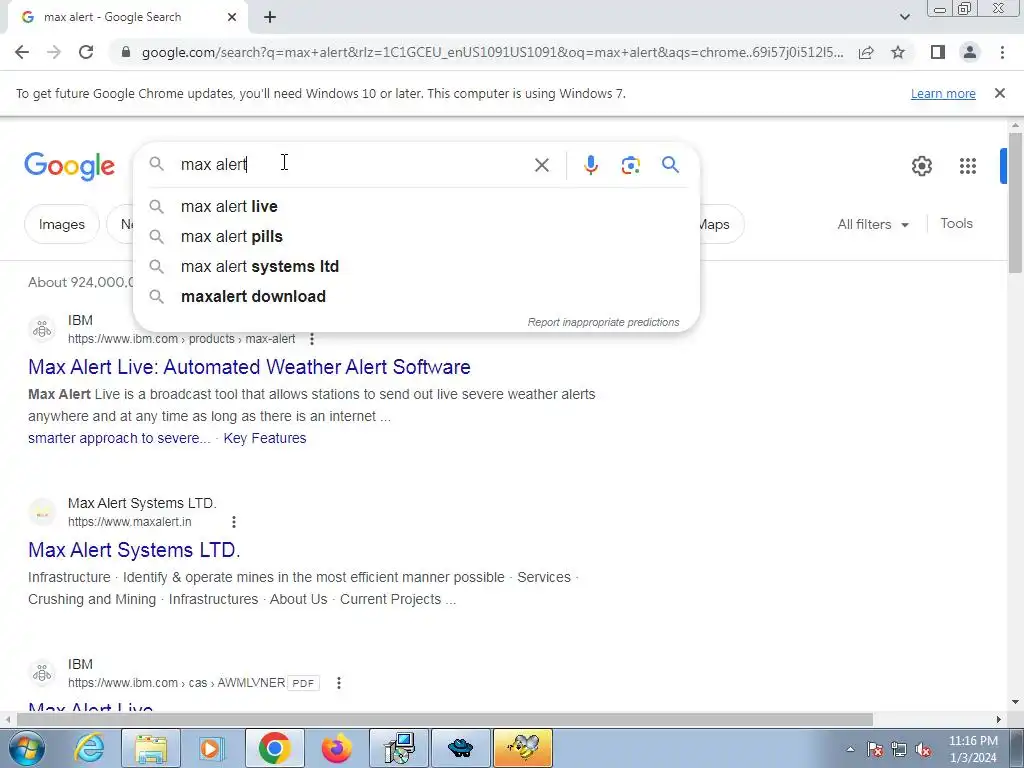Open the tab search chevron
1024x768 pixels.
coord(904,17)
